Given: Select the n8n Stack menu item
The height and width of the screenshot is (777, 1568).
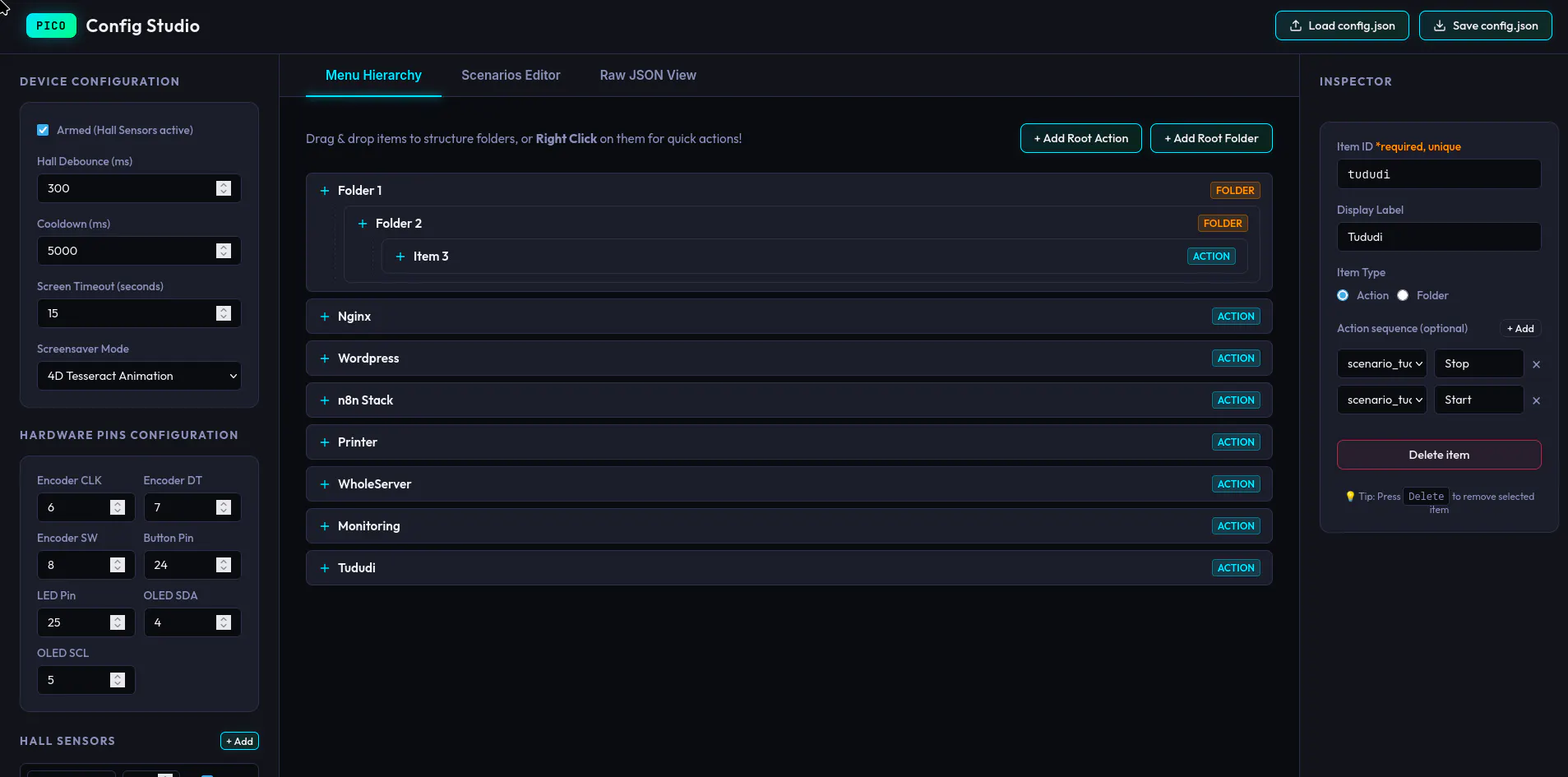Looking at the screenshot, I should click(x=789, y=400).
